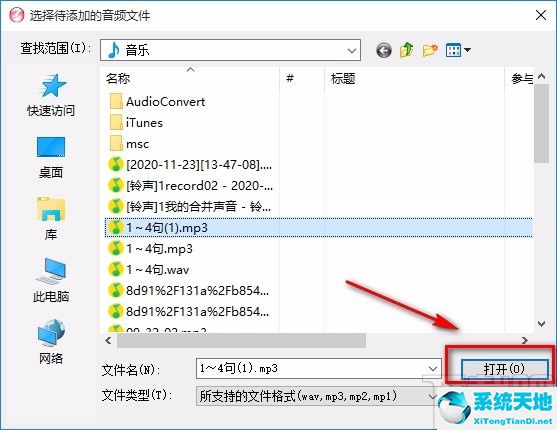
Task: Create a new folder icon
Action: pos(430,50)
